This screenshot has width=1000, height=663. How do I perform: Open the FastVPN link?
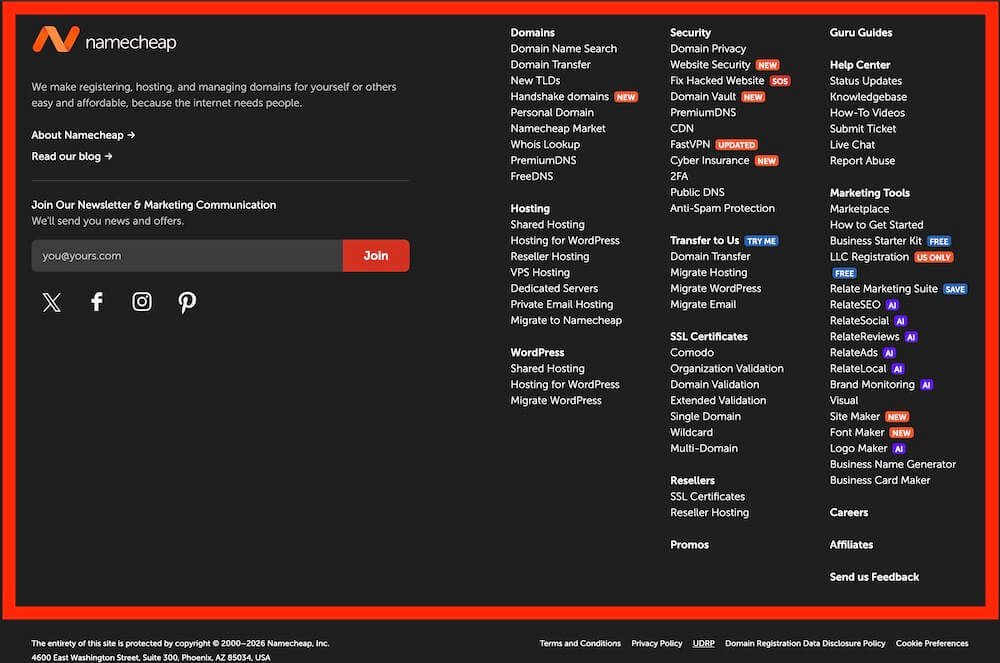click(690, 145)
